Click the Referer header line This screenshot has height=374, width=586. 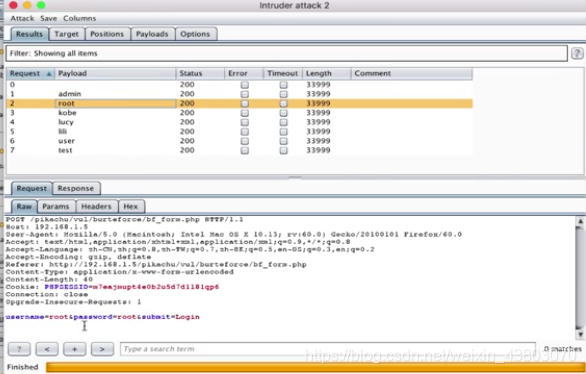[x=156, y=265]
